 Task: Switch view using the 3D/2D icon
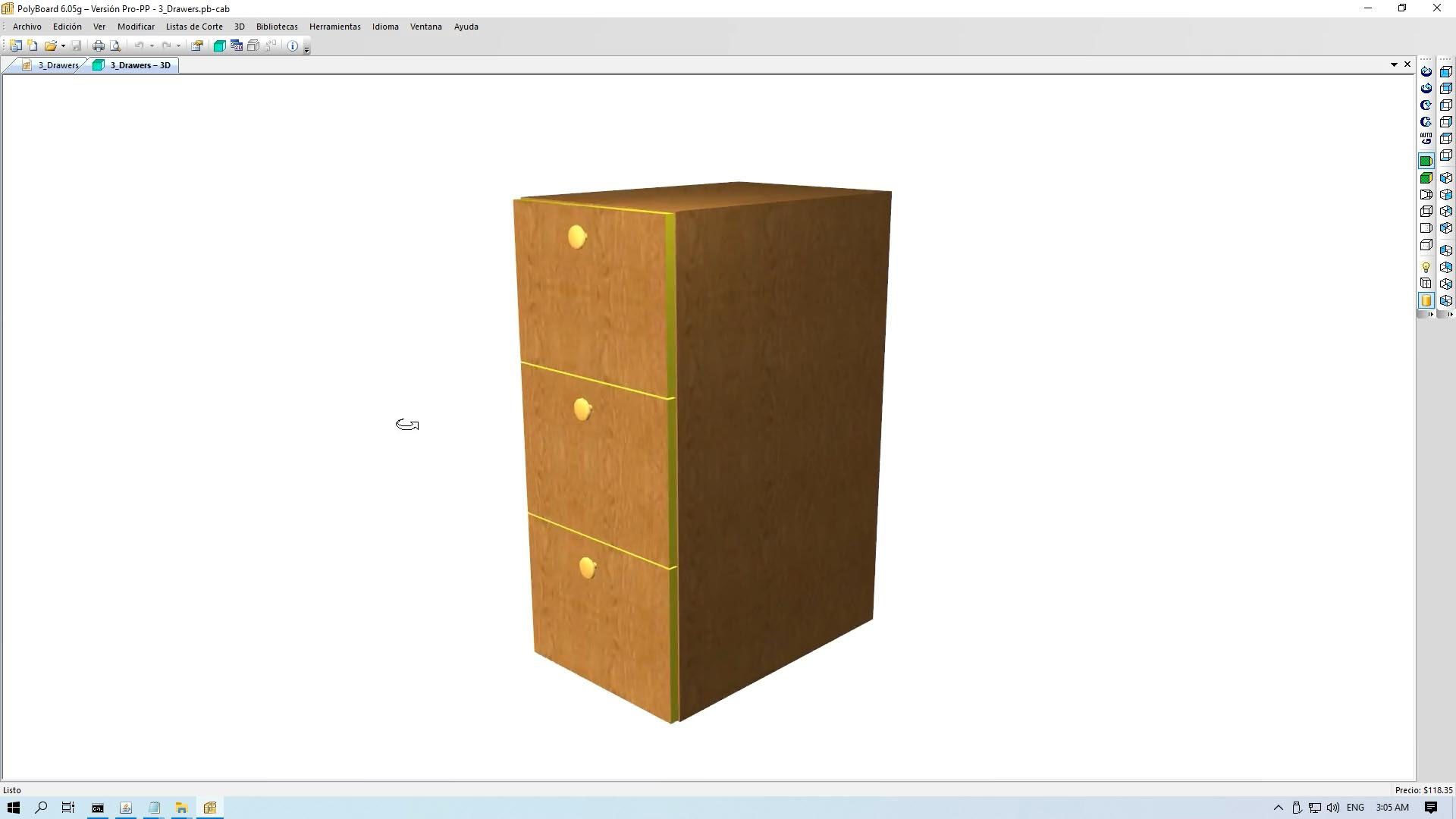coord(236,46)
